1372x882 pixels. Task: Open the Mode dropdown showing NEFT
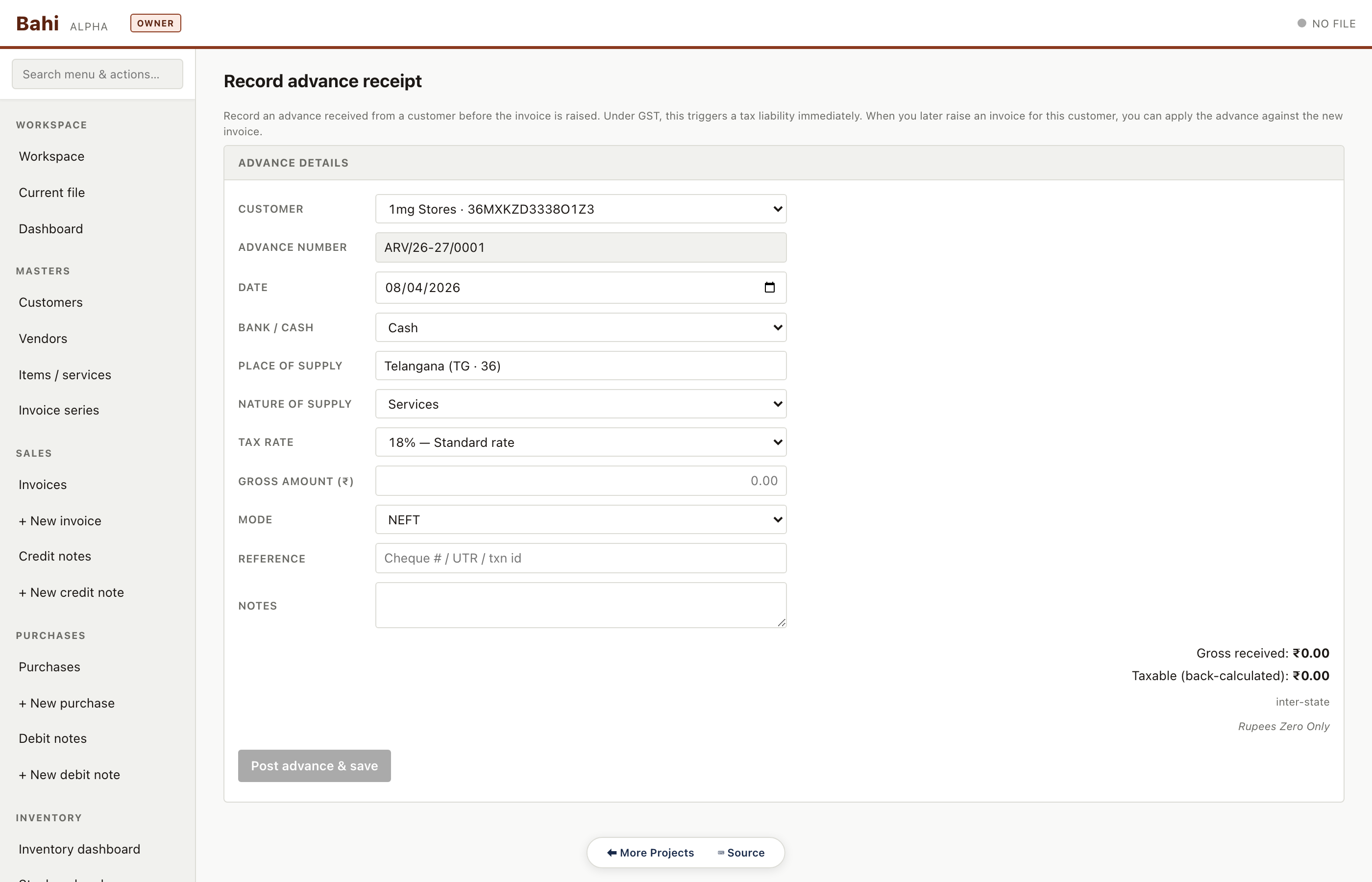tap(580, 519)
